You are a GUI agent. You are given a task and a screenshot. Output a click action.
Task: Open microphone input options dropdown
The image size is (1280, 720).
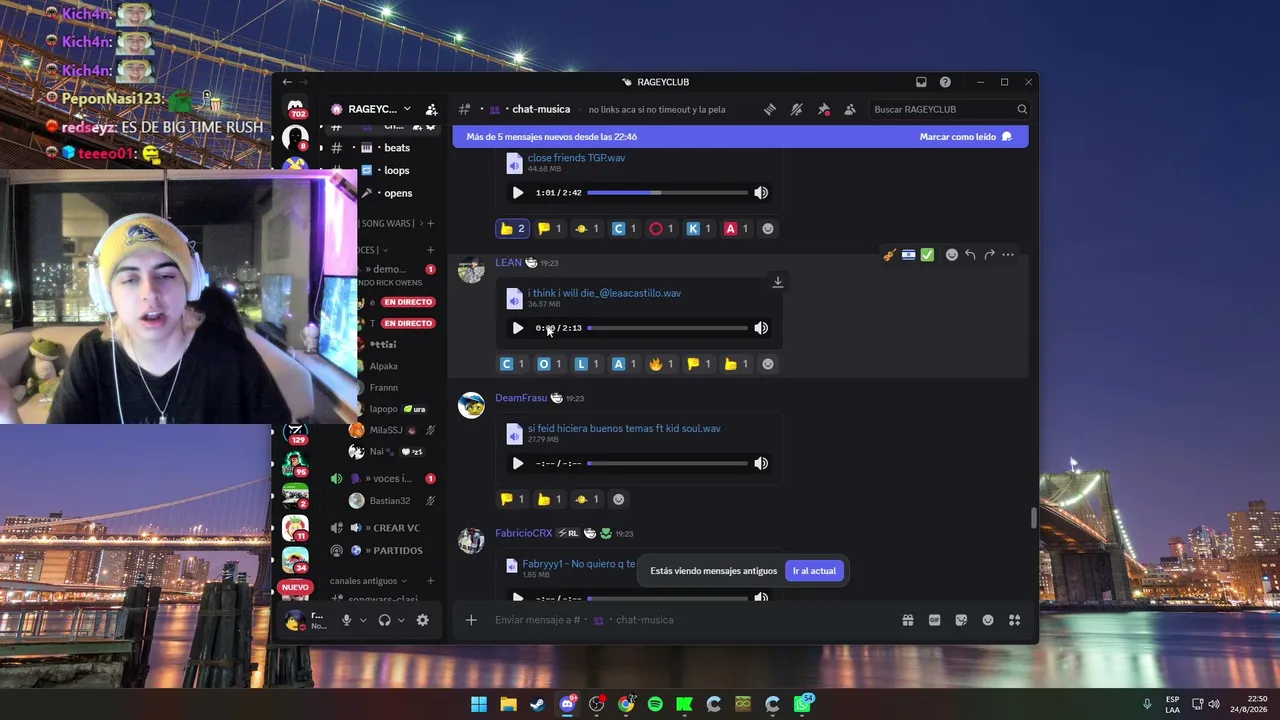(363, 620)
